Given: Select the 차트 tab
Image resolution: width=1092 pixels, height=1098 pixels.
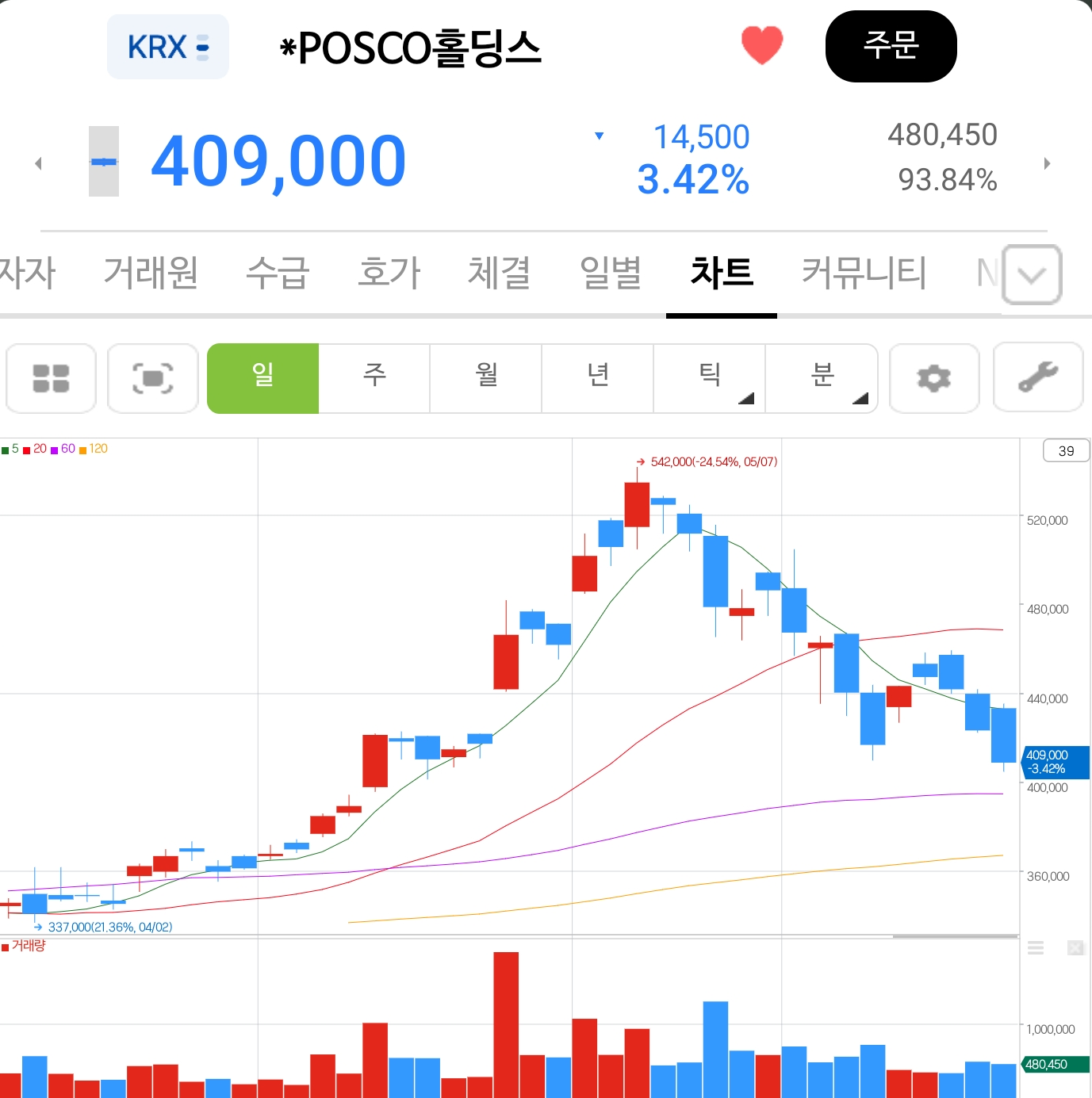Looking at the screenshot, I should tap(722, 273).
